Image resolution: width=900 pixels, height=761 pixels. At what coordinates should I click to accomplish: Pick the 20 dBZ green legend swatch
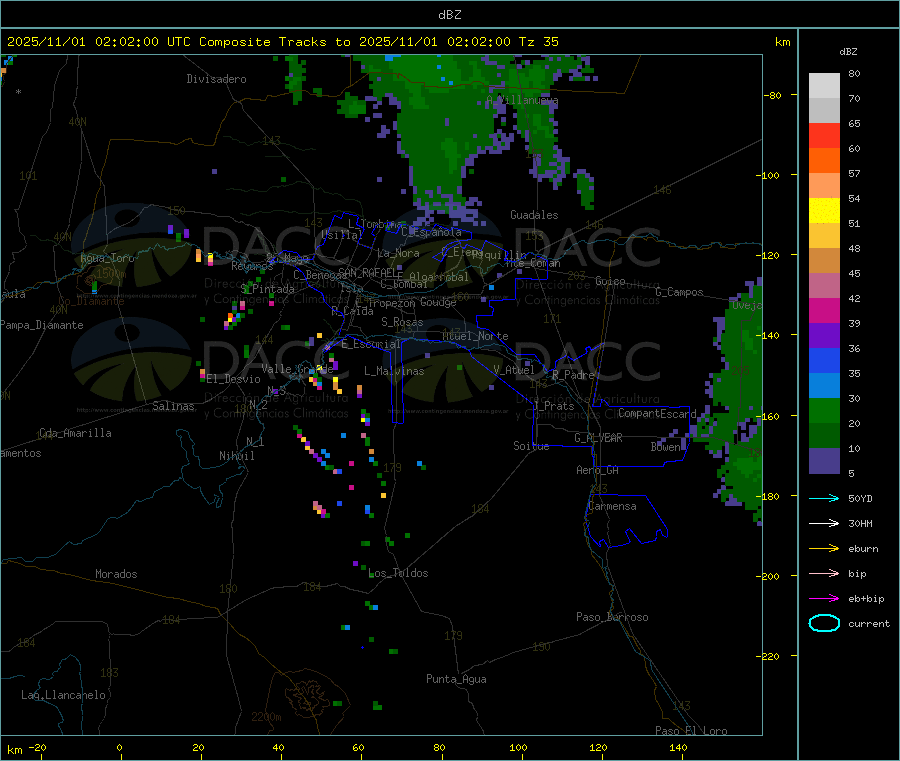click(824, 436)
